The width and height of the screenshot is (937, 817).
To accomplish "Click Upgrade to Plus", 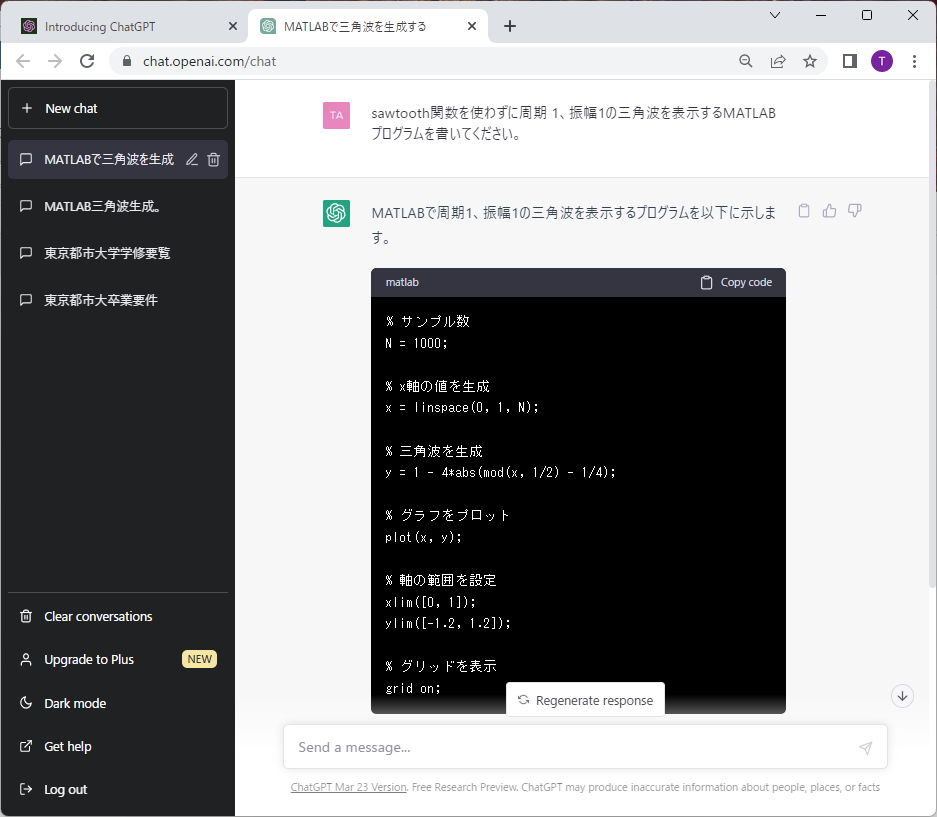I will pos(118,659).
